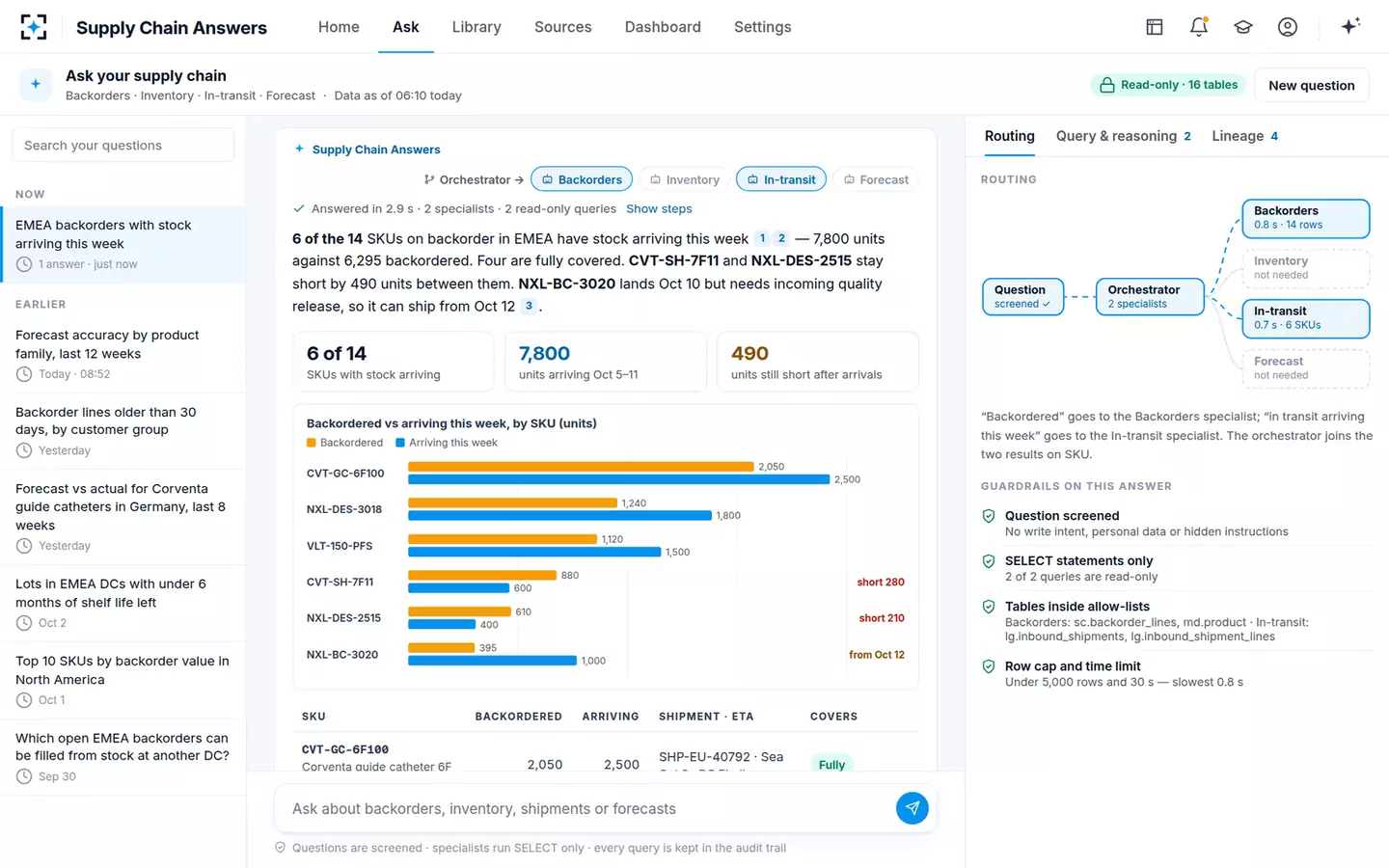Open the Dashboard menu item
Screen dimensions: 1389x868
point(663,27)
